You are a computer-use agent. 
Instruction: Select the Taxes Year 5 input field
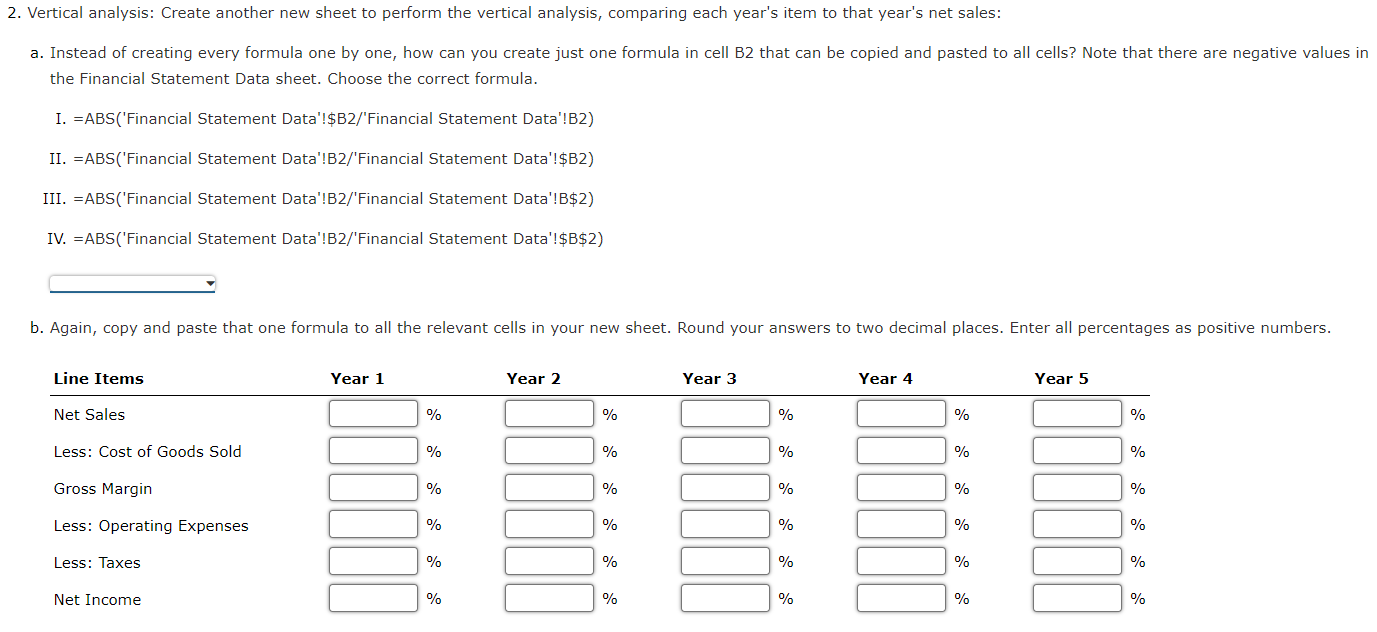coord(1077,562)
